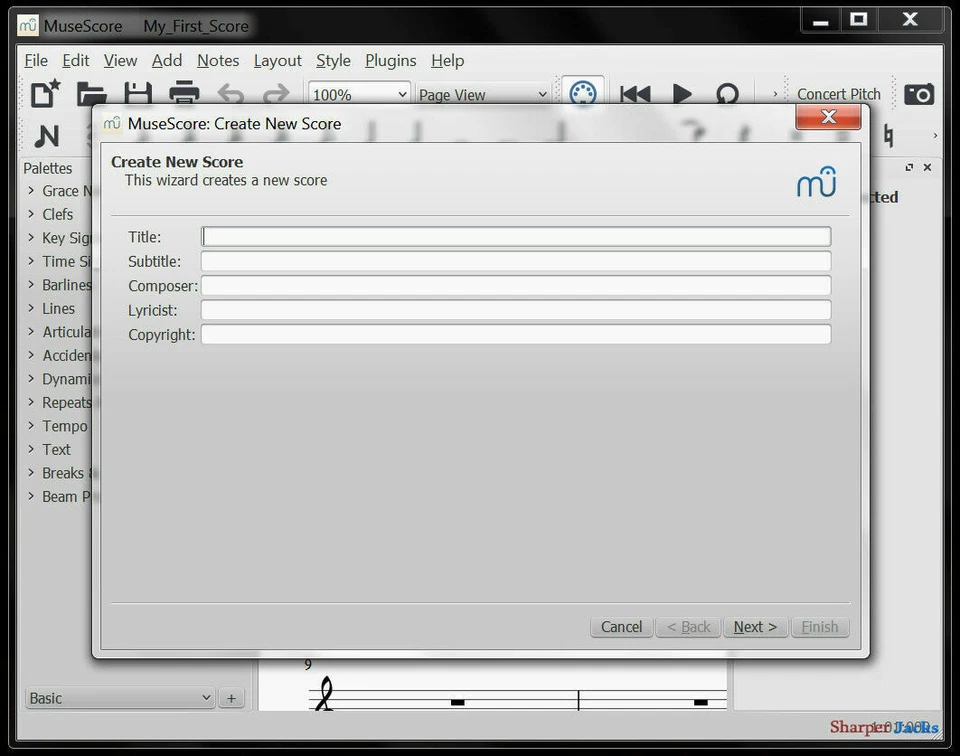Print the score
This screenshot has width=960, height=756.
[183, 92]
